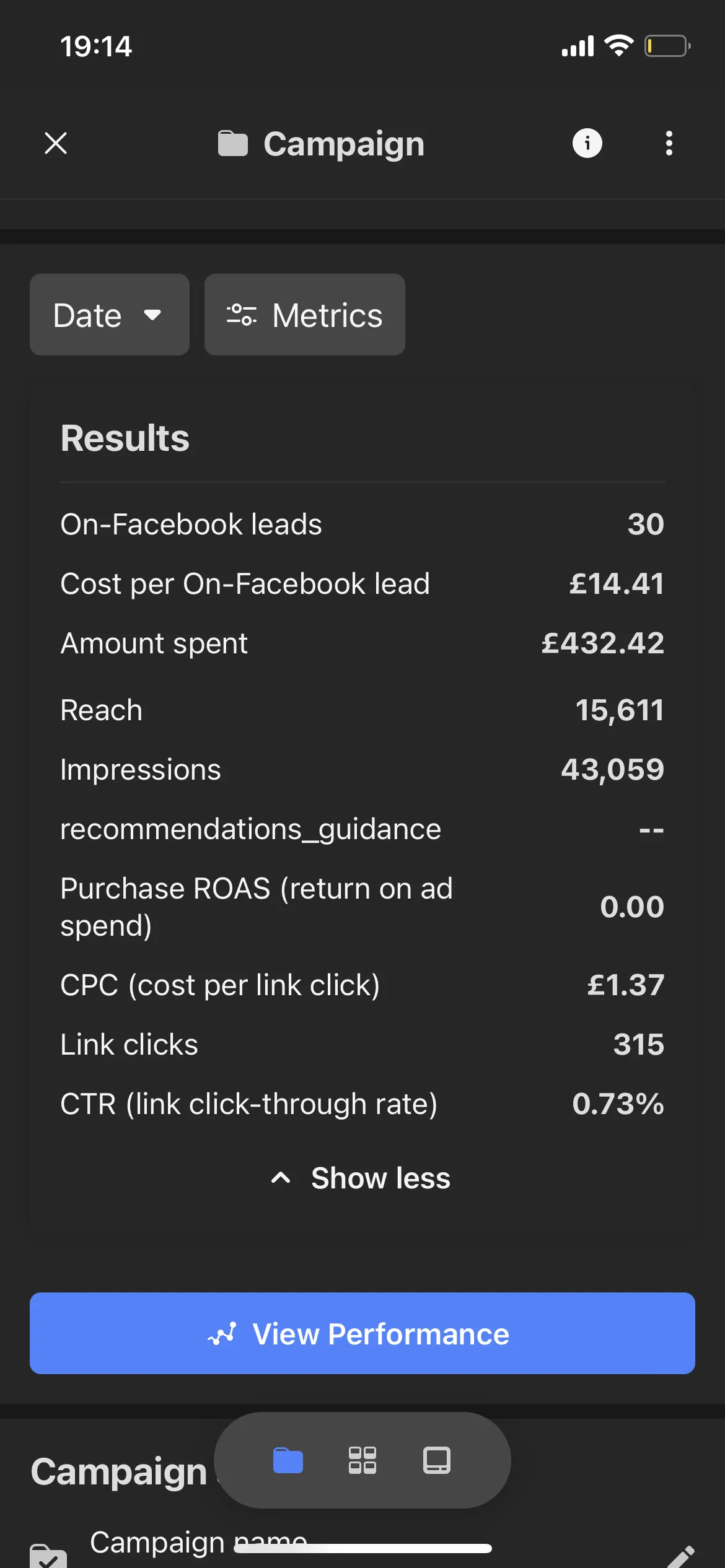This screenshot has height=1568, width=725.
Task: Switch to the campaign folder tab
Action: (288, 1460)
